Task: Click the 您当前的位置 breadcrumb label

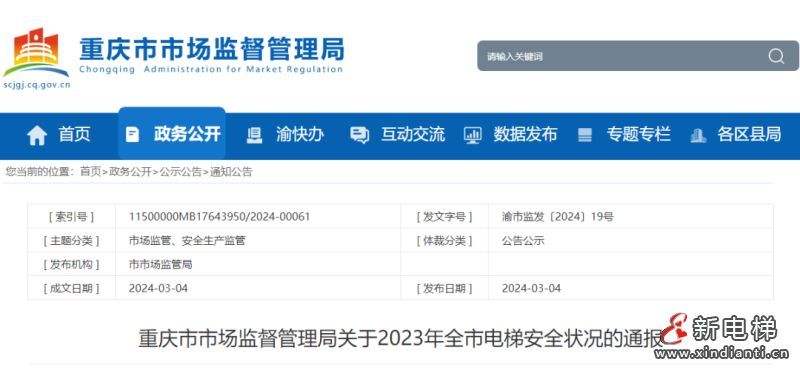Action: (x=39, y=172)
